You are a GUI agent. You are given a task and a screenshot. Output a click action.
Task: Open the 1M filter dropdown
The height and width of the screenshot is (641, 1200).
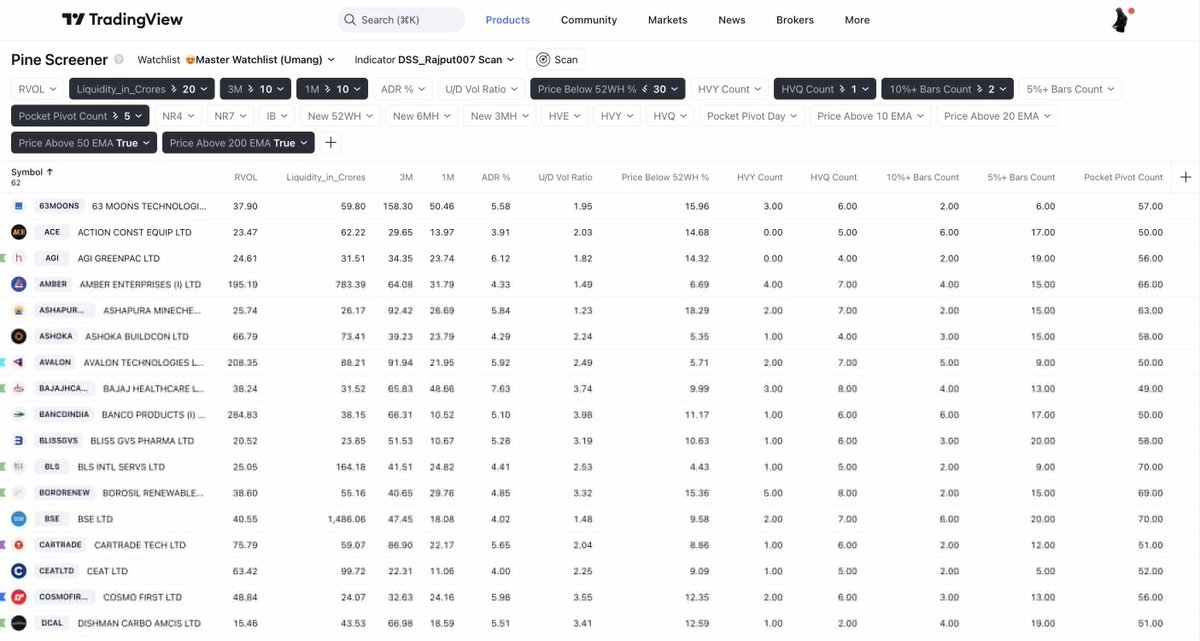(332, 89)
